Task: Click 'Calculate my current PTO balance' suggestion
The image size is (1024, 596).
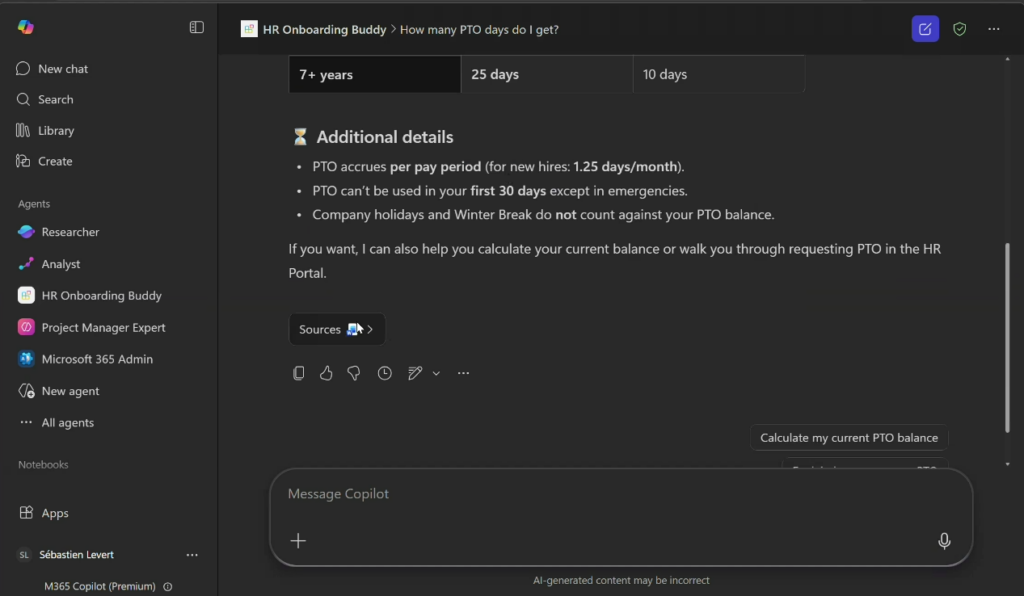Action: point(849,438)
